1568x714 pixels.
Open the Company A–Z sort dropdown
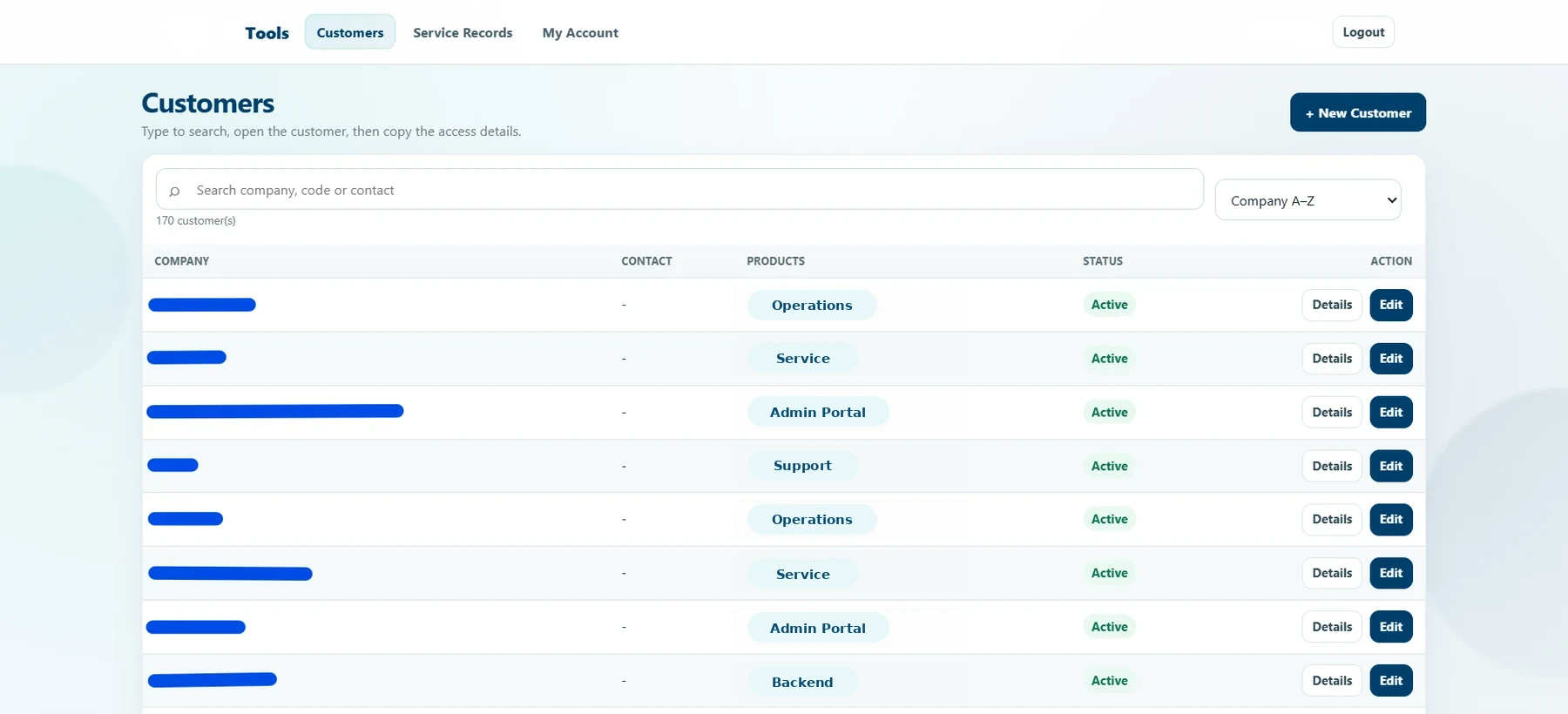[1308, 199]
